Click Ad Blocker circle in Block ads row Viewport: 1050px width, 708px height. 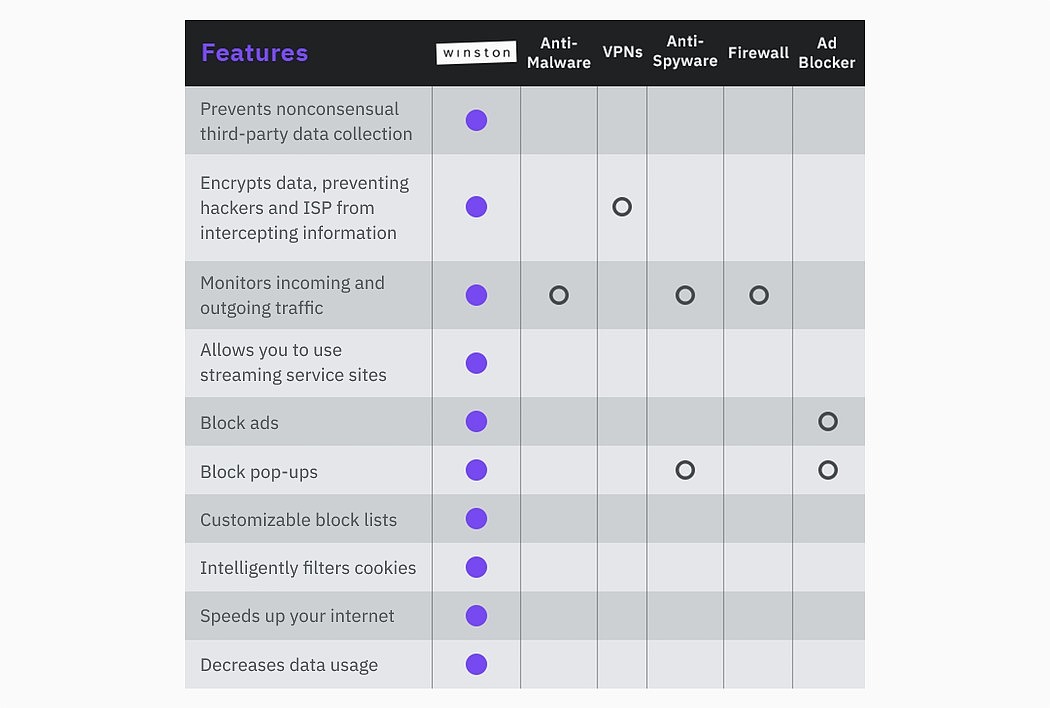pyautogui.click(x=828, y=422)
